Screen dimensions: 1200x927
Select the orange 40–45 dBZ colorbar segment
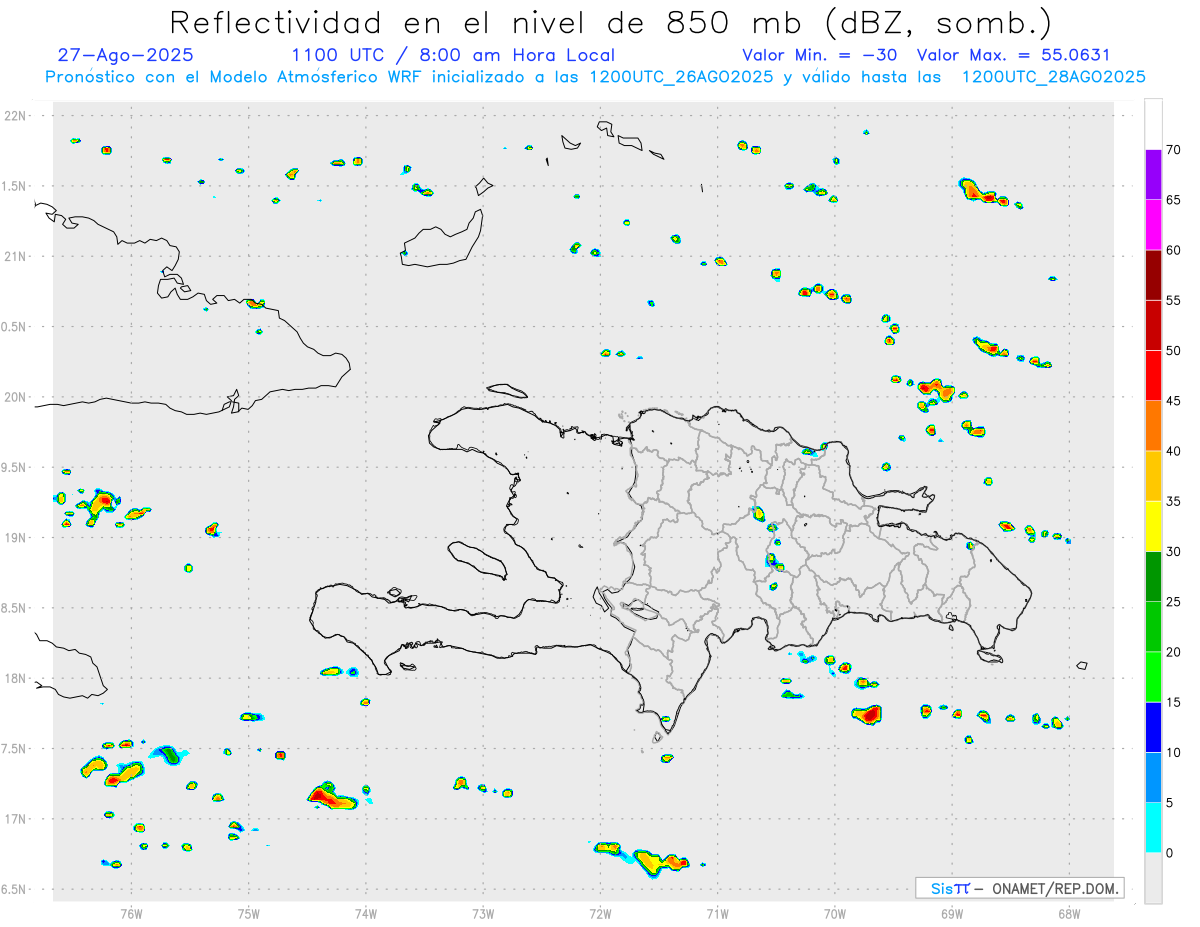tap(1153, 426)
